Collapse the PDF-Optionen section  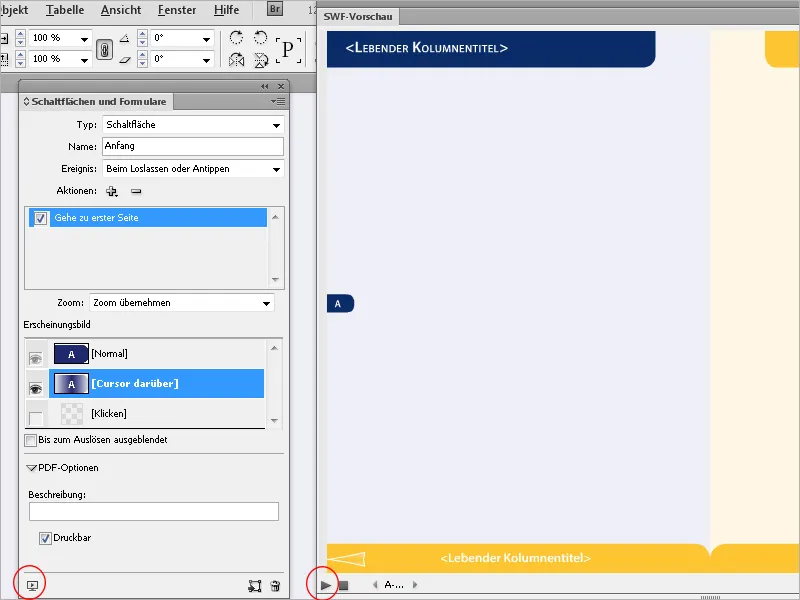(31, 468)
